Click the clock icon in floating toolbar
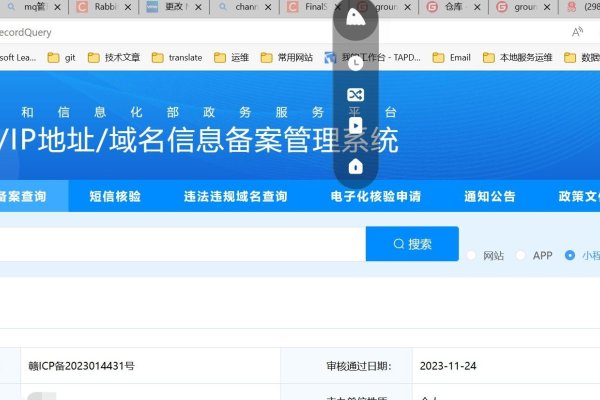The width and height of the screenshot is (600, 400). pos(355,63)
